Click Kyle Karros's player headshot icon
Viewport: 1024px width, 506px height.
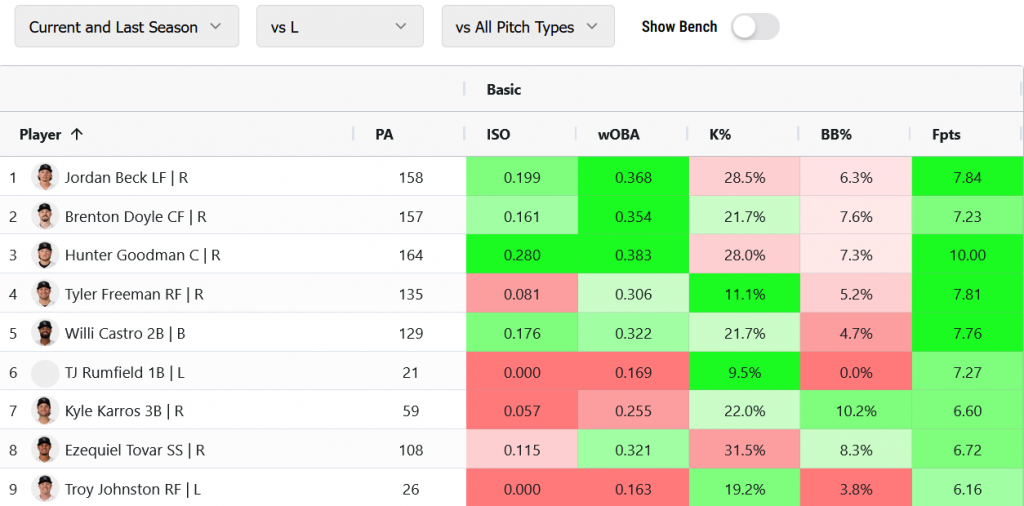point(45,411)
